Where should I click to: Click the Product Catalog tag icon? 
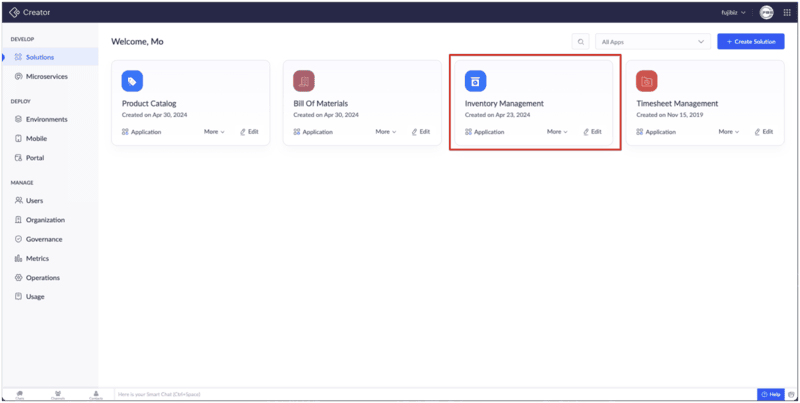pyautogui.click(x=132, y=81)
